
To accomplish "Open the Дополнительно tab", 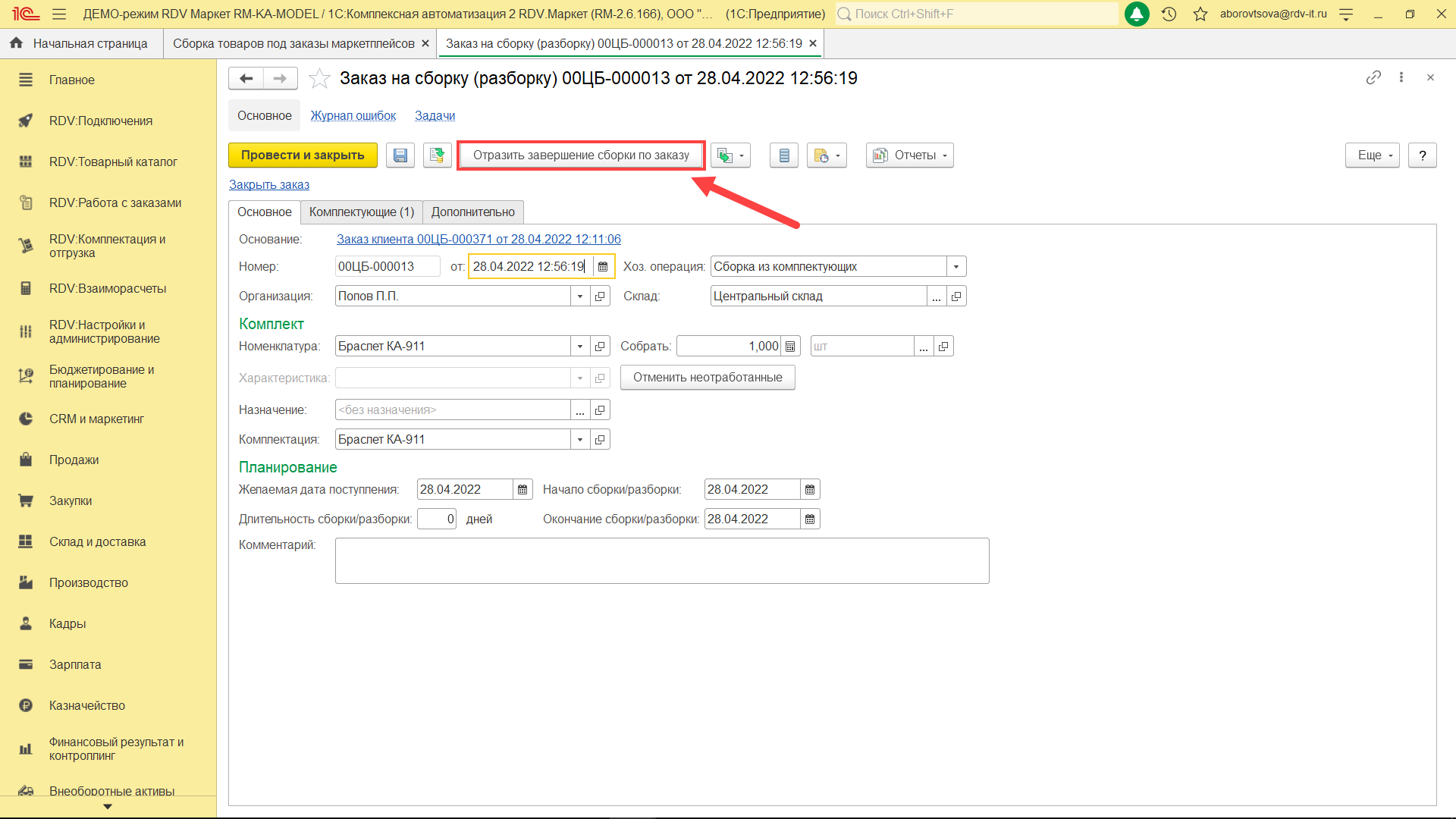I will (x=472, y=212).
